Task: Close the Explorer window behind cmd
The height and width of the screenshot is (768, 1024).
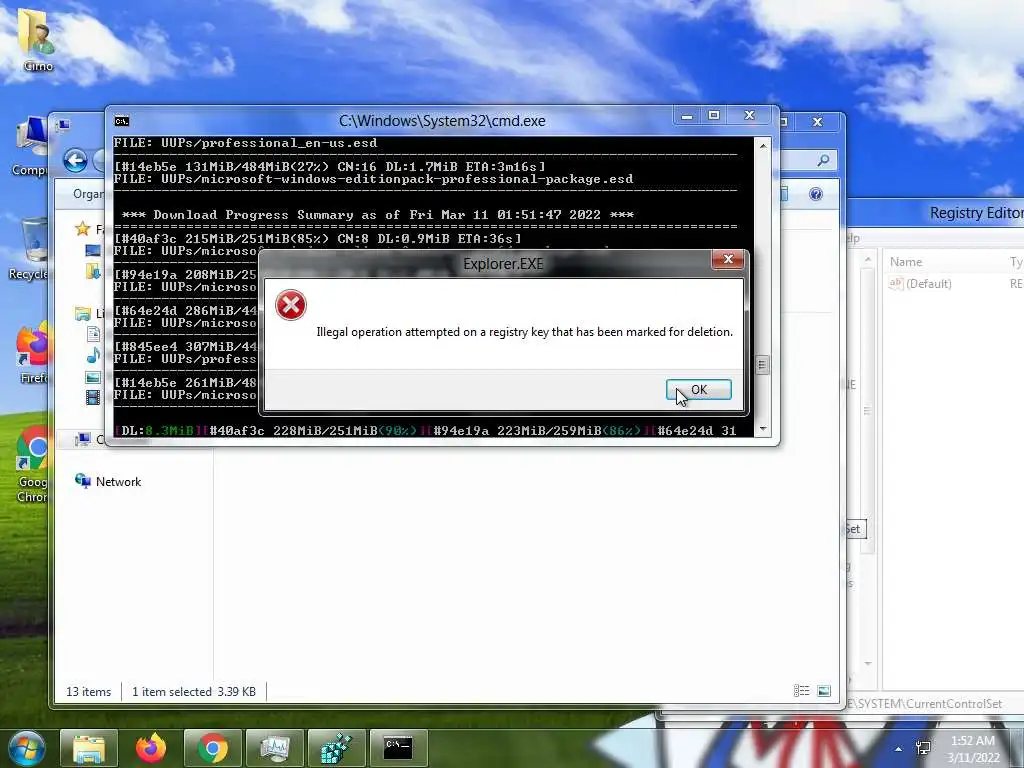Action: 817,122
